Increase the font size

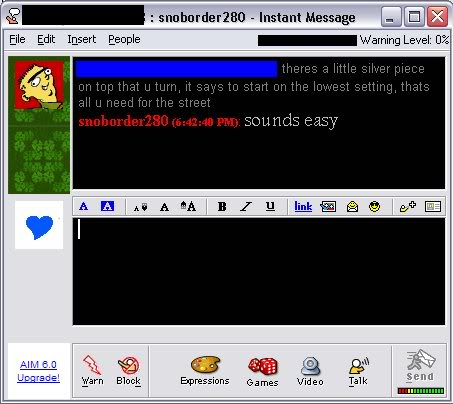(x=188, y=206)
